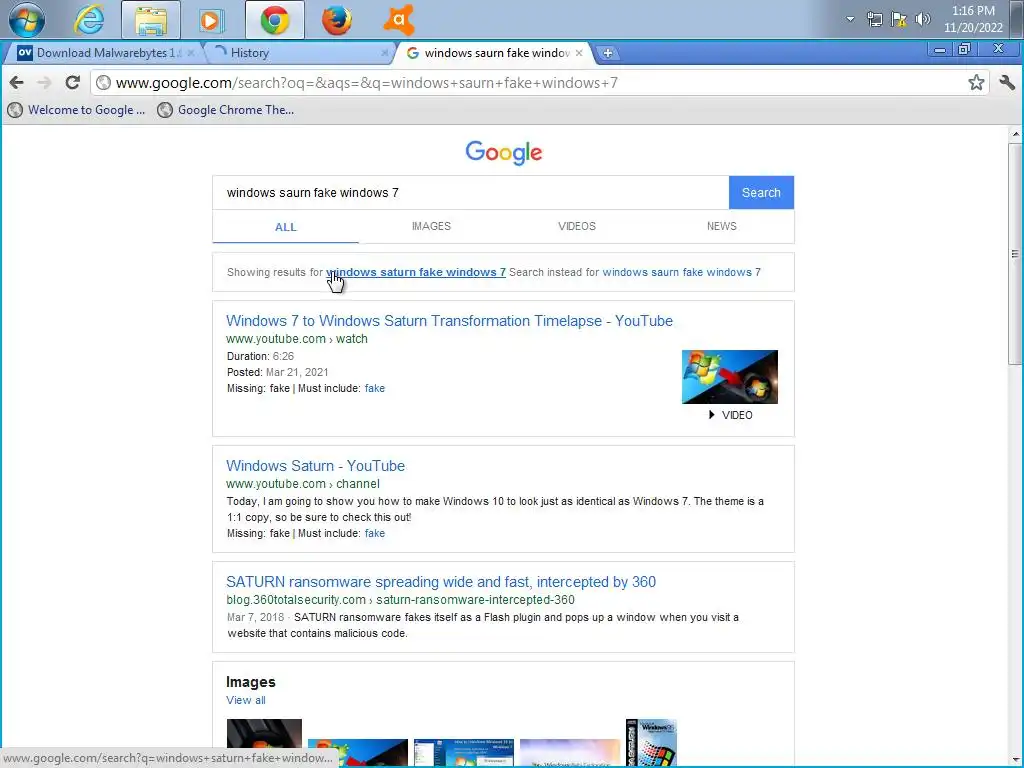Search instead for 'windows saurn fake windows 7'

(681, 272)
